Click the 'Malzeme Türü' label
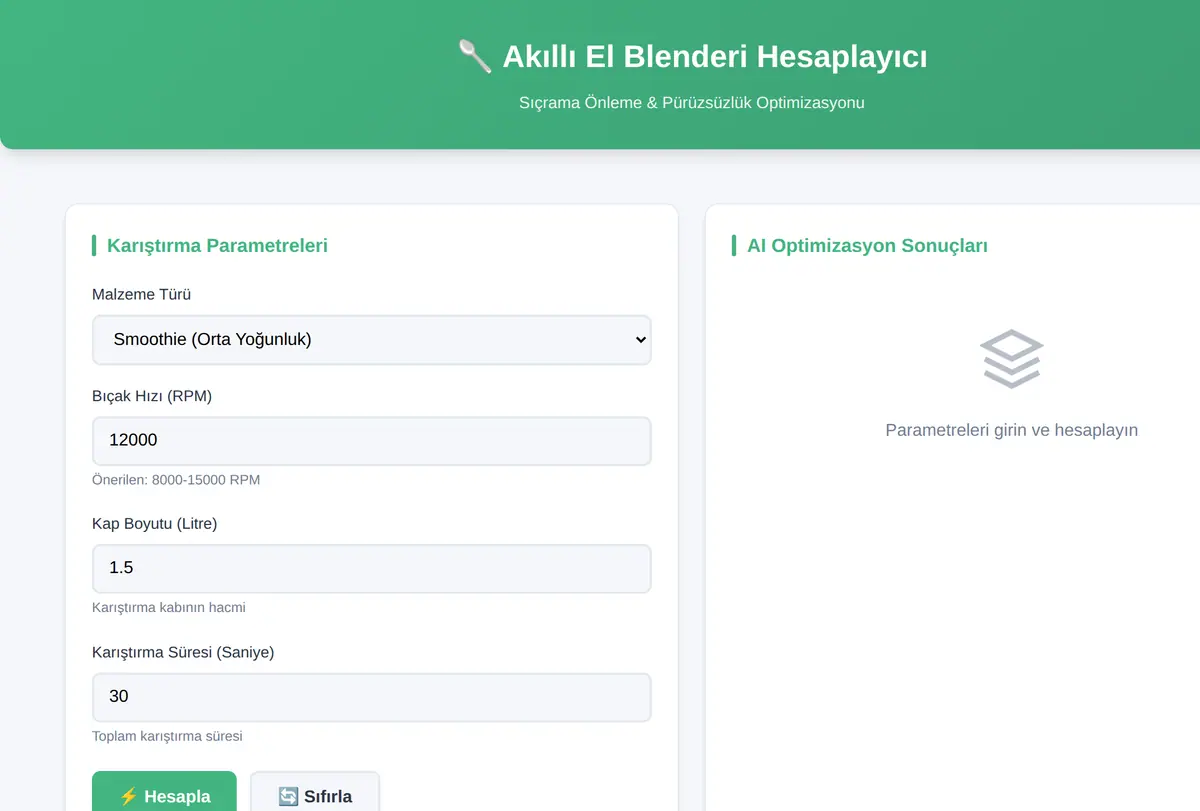 [x=141, y=295]
